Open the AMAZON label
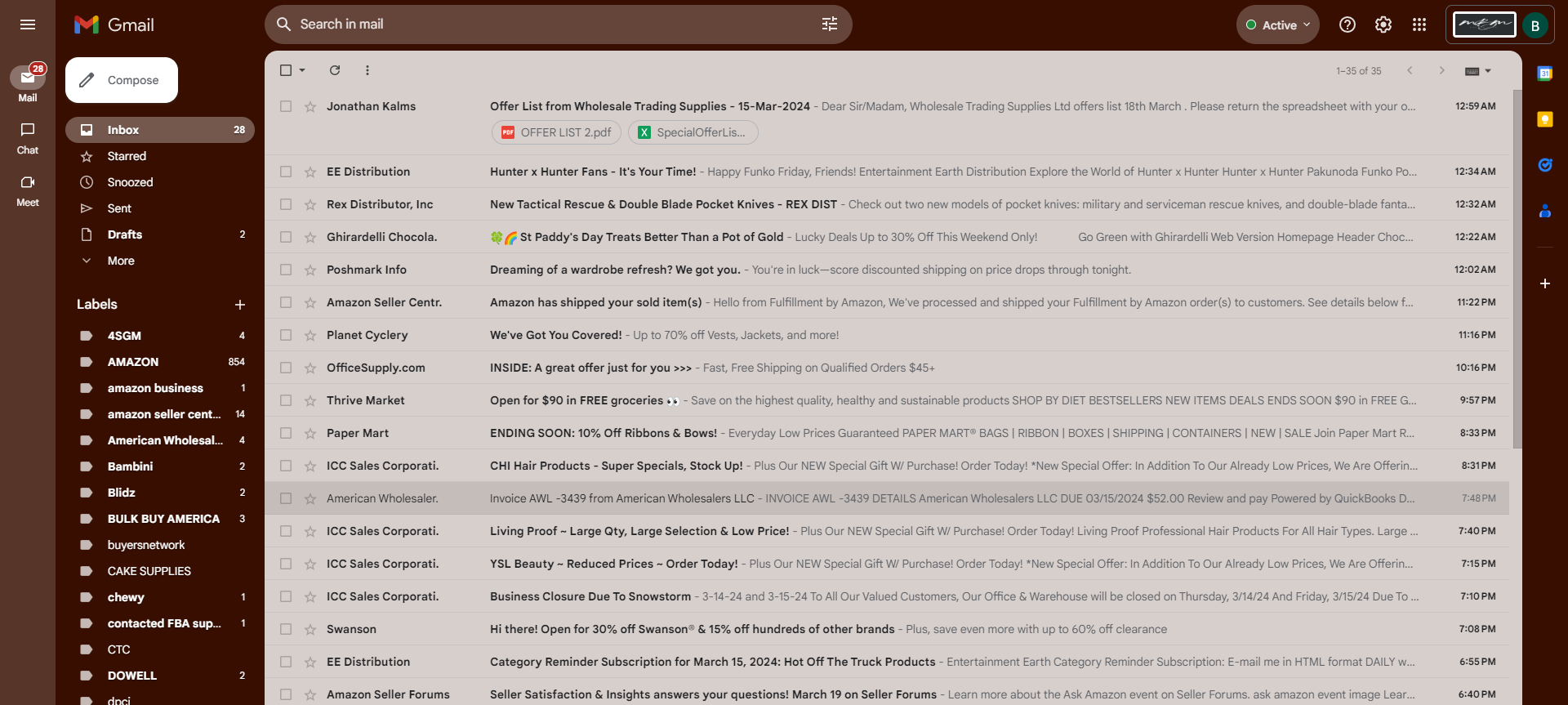1568x705 pixels. pyautogui.click(x=160, y=362)
